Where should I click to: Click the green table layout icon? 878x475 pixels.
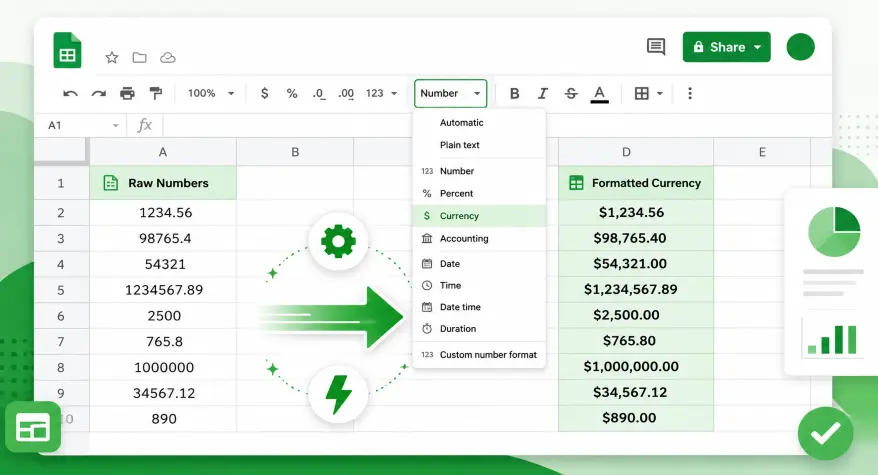pyautogui.click(x=33, y=427)
